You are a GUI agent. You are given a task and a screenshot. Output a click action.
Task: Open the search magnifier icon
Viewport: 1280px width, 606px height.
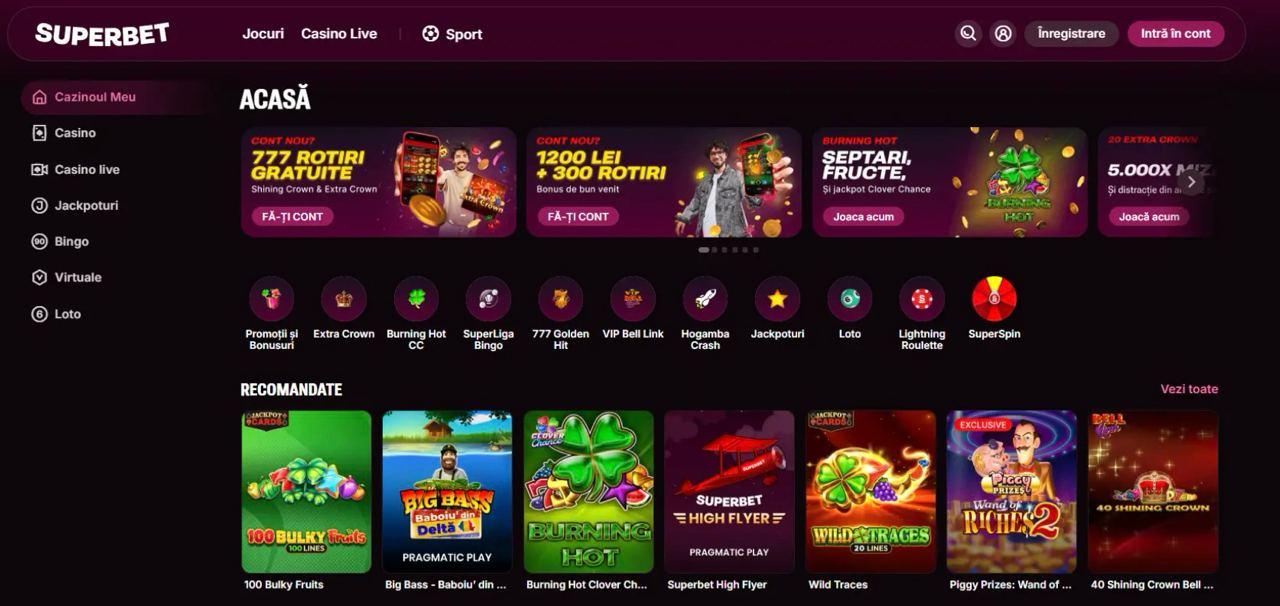coord(968,34)
